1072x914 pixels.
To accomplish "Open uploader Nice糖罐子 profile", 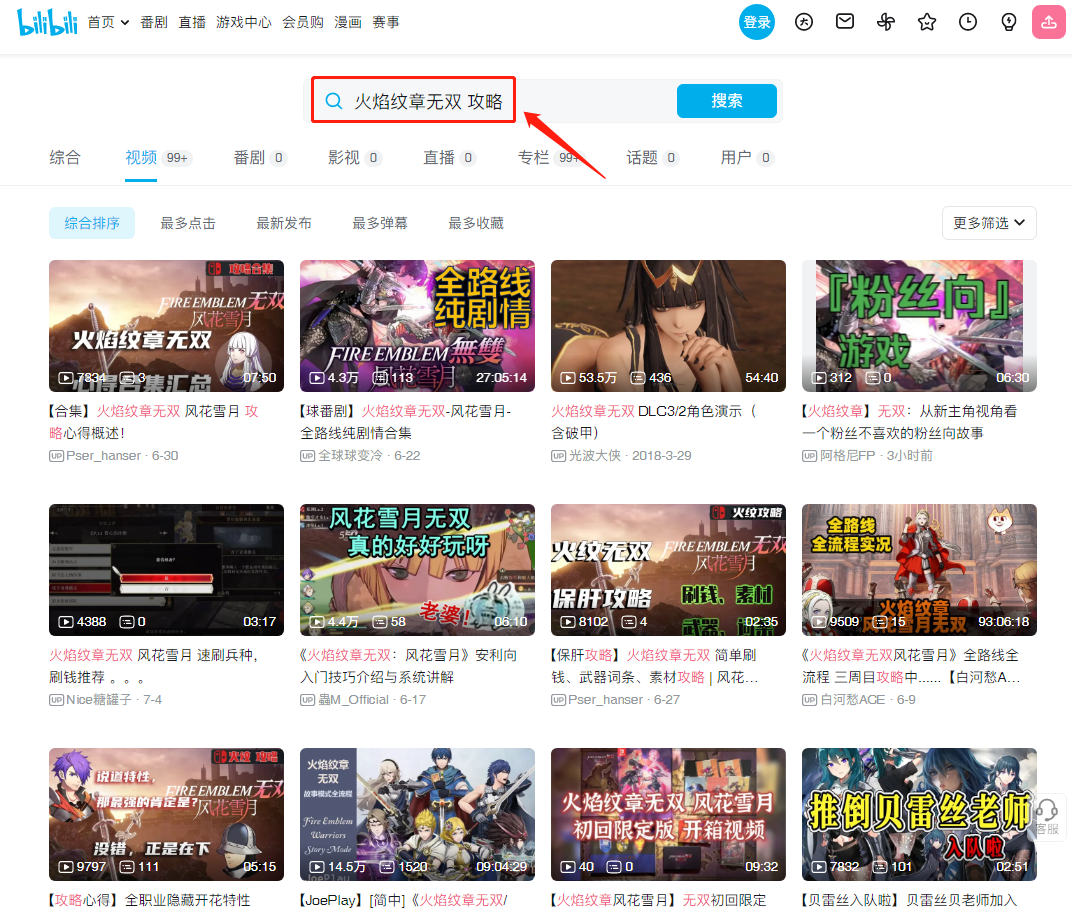I will [99, 699].
